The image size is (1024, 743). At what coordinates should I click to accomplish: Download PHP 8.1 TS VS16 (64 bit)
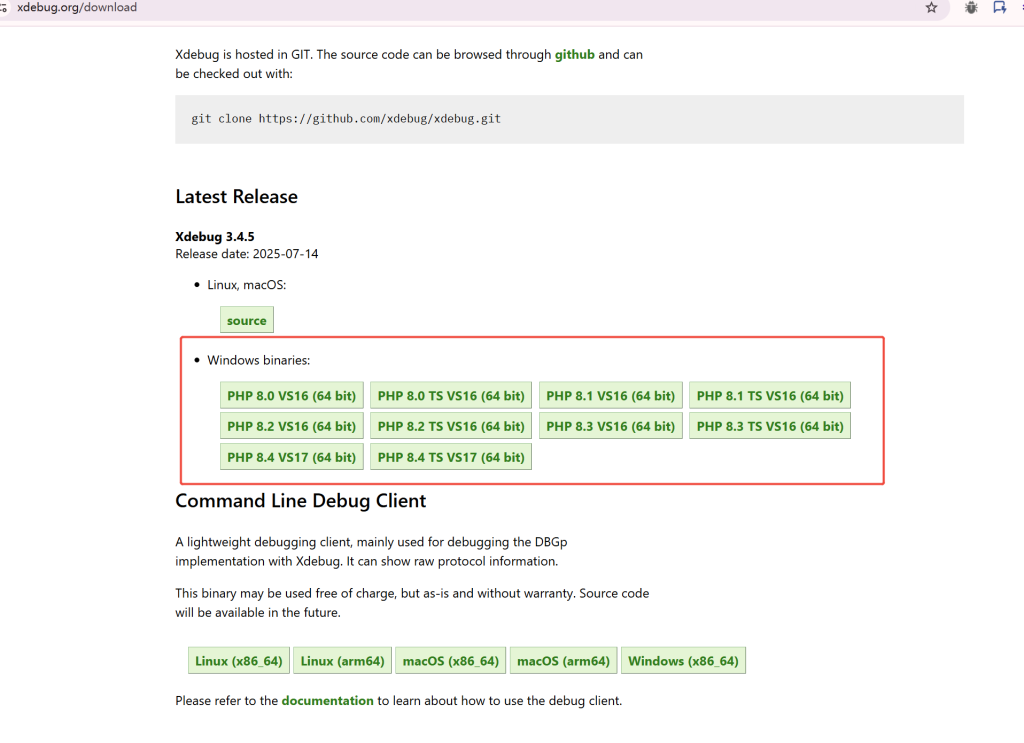[770, 396]
